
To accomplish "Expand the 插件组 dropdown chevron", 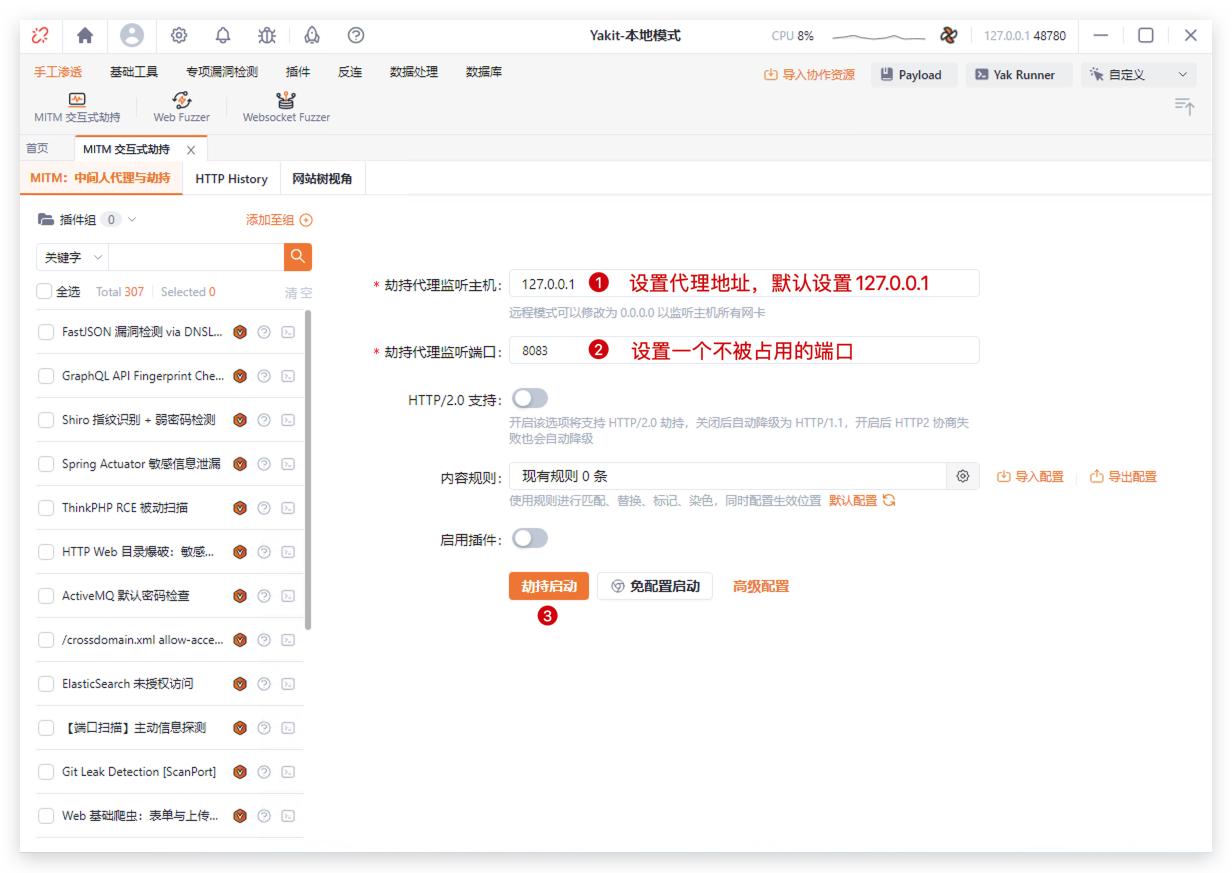I will [x=132, y=220].
